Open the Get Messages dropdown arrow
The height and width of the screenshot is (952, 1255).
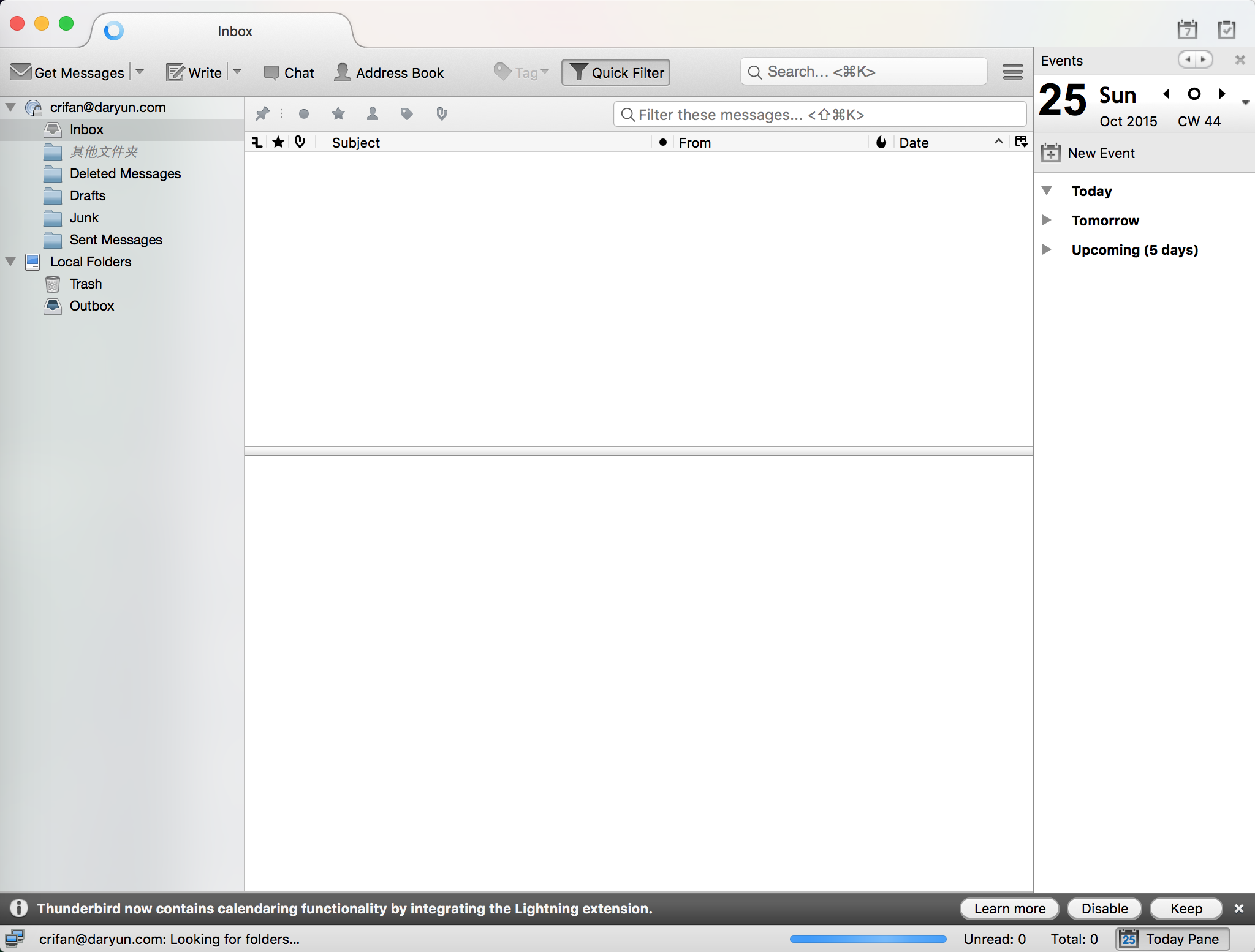[140, 72]
